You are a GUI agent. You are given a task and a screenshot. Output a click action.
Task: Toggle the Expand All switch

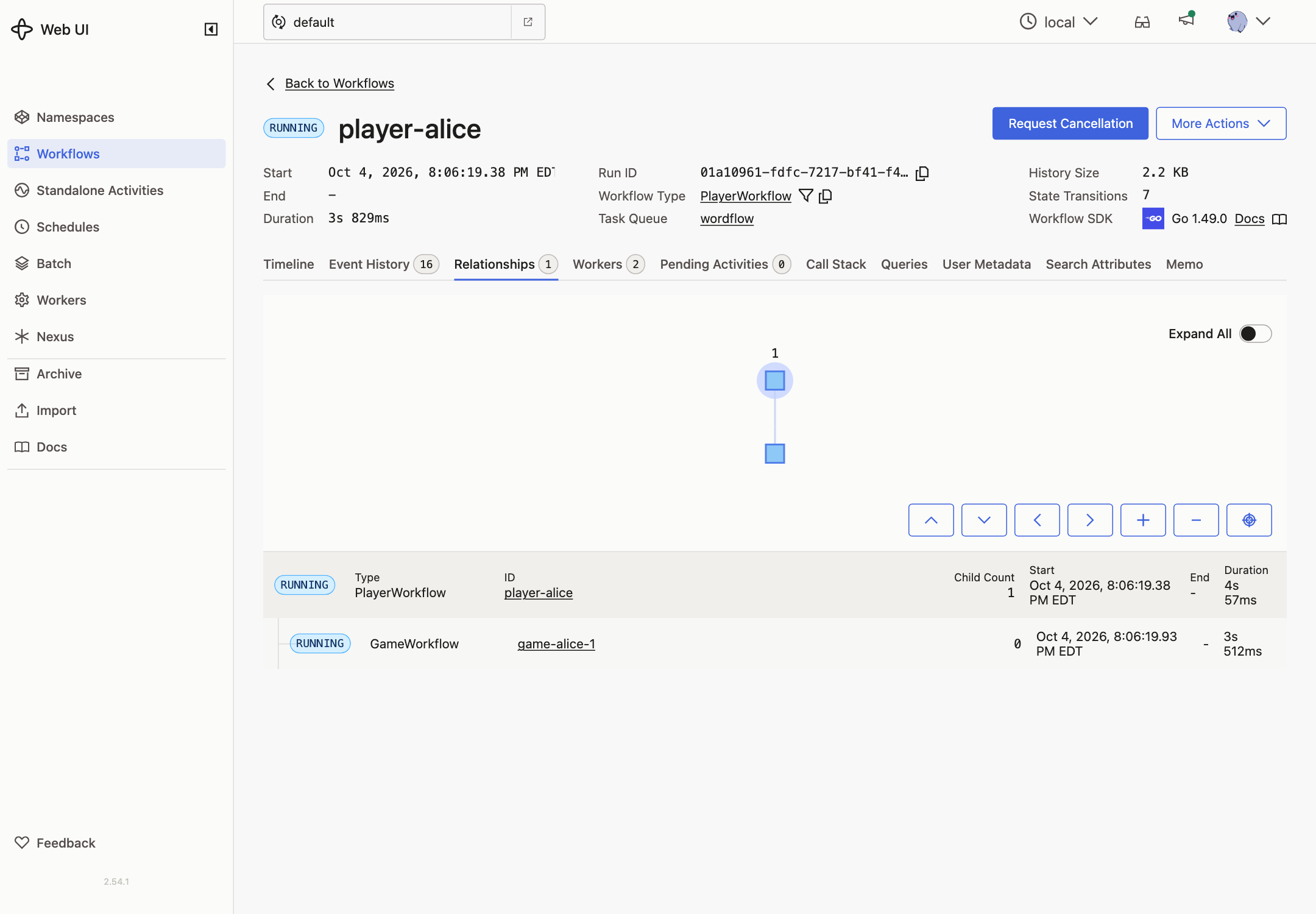click(1256, 333)
